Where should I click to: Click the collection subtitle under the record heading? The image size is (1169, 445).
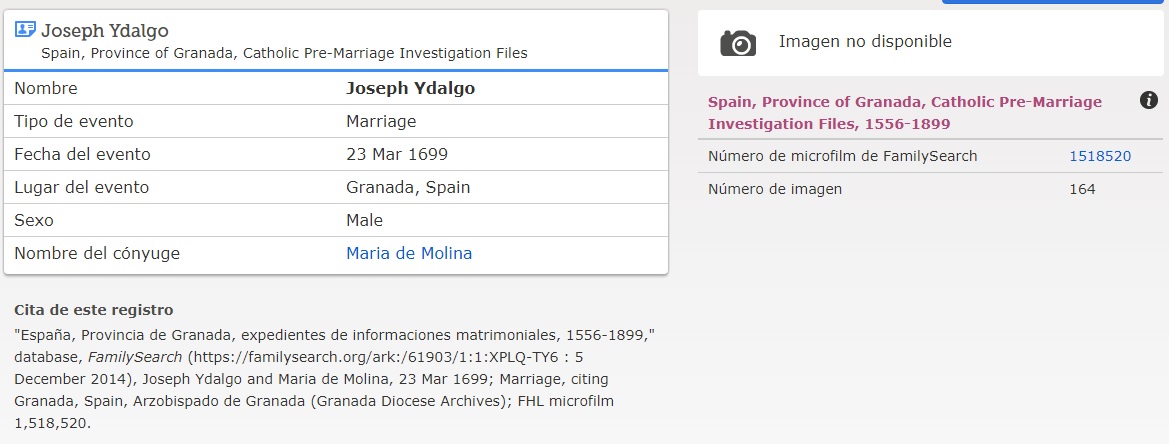point(284,53)
